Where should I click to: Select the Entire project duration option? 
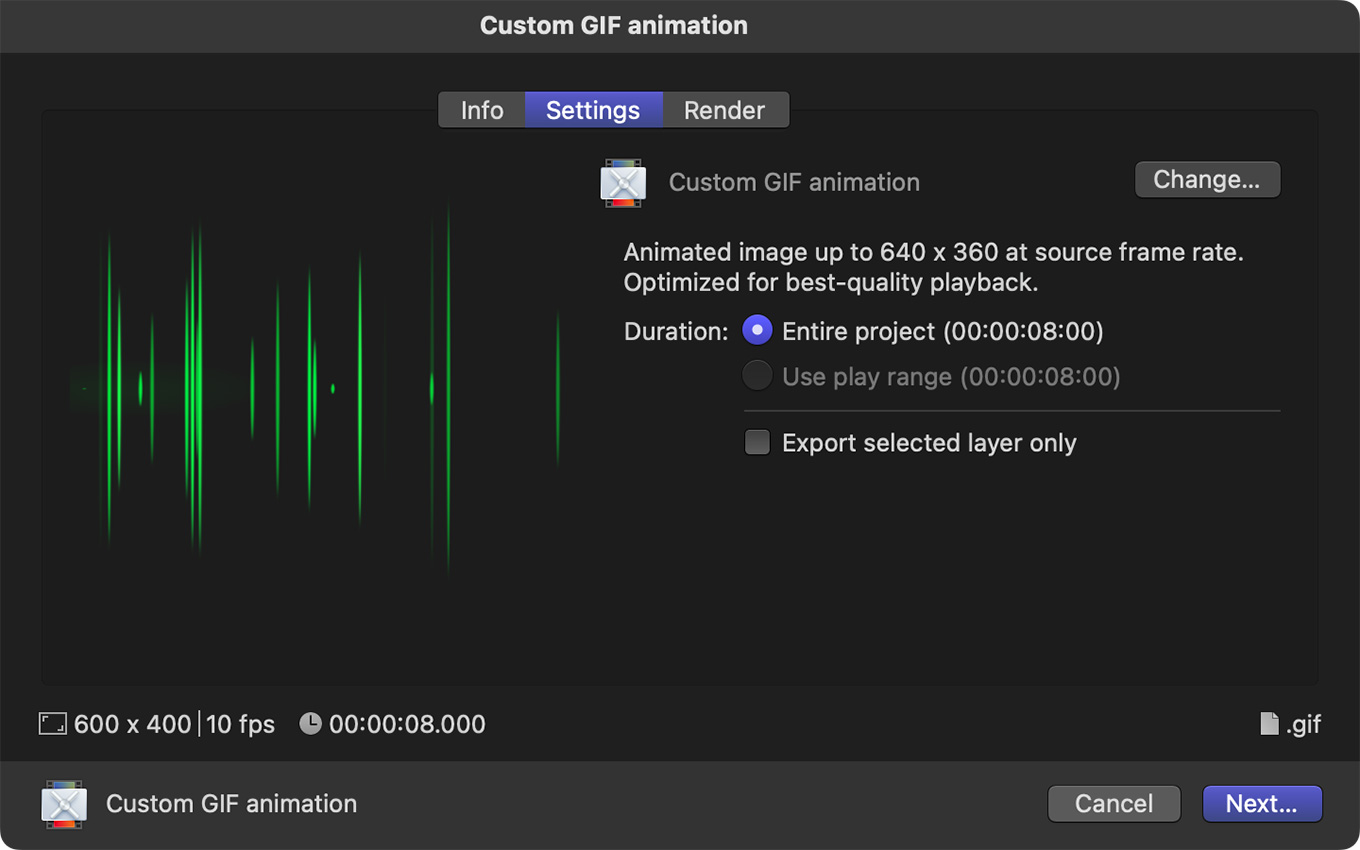click(758, 331)
